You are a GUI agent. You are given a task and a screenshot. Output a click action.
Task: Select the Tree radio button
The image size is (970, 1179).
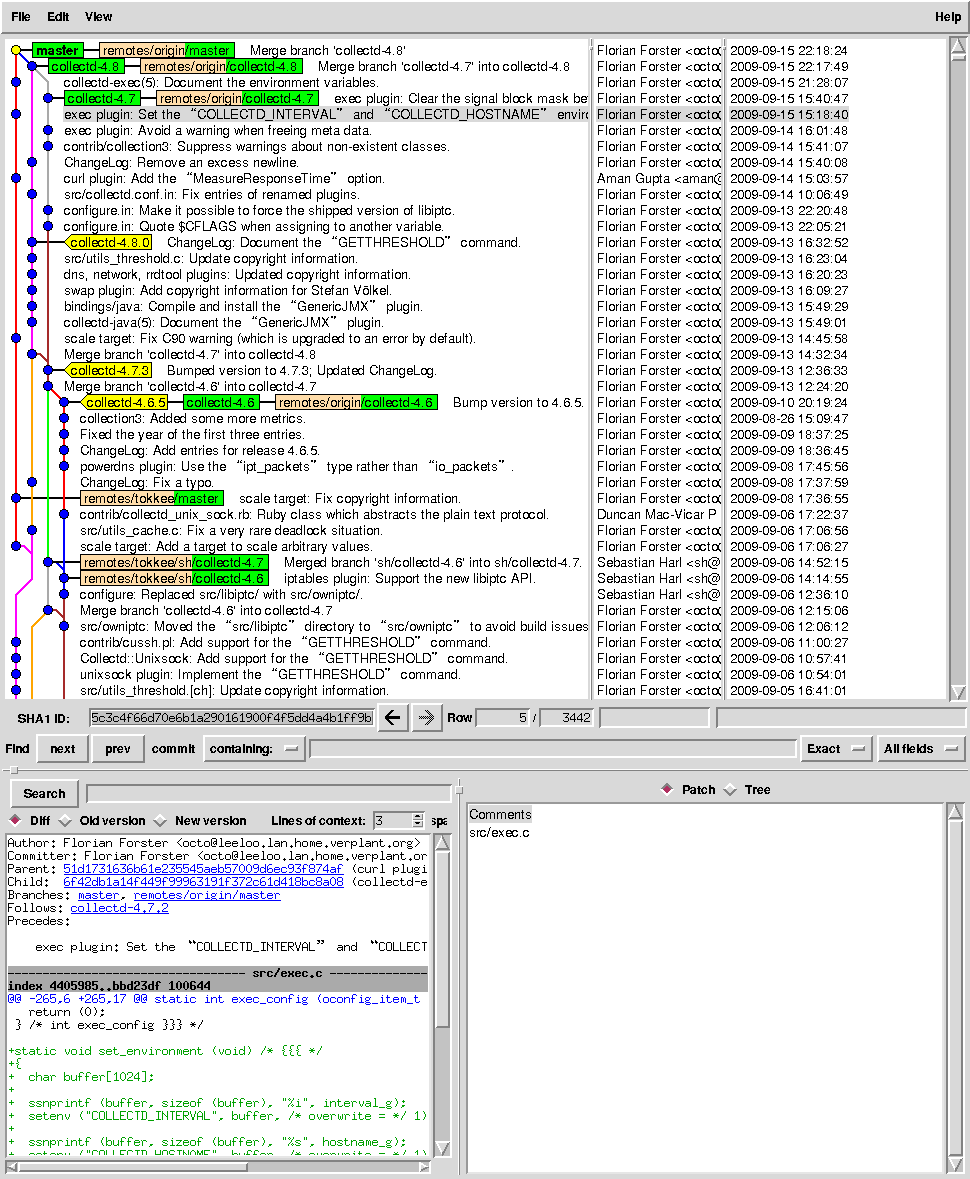729,790
